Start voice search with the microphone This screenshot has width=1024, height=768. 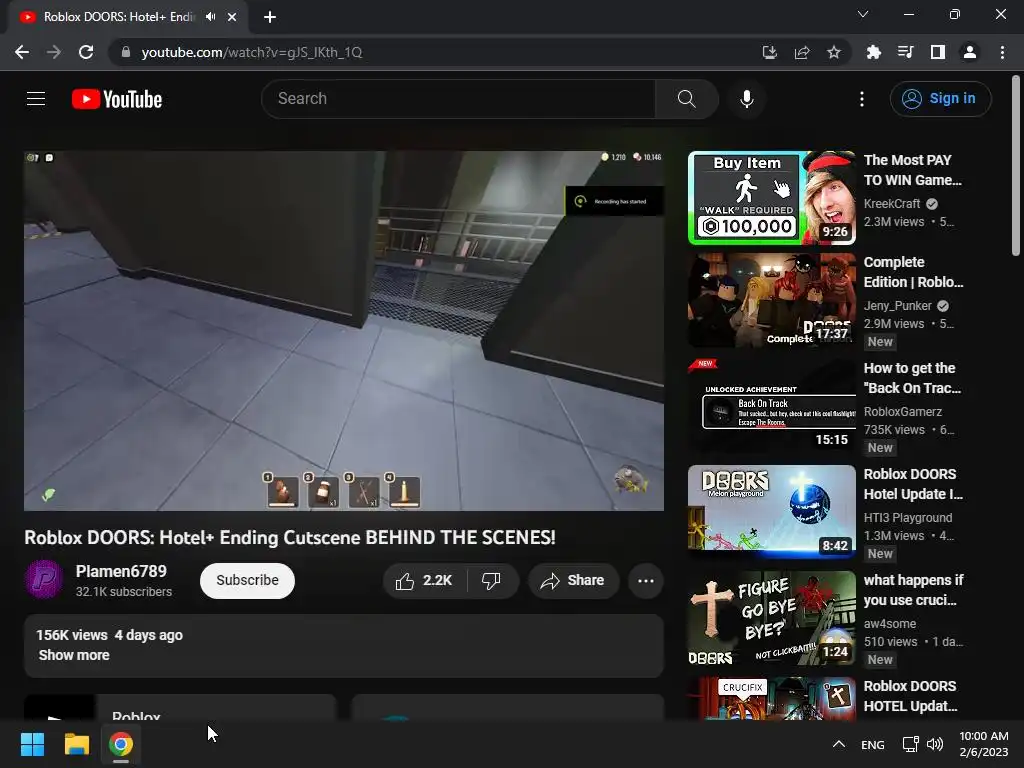pyautogui.click(x=746, y=99)
